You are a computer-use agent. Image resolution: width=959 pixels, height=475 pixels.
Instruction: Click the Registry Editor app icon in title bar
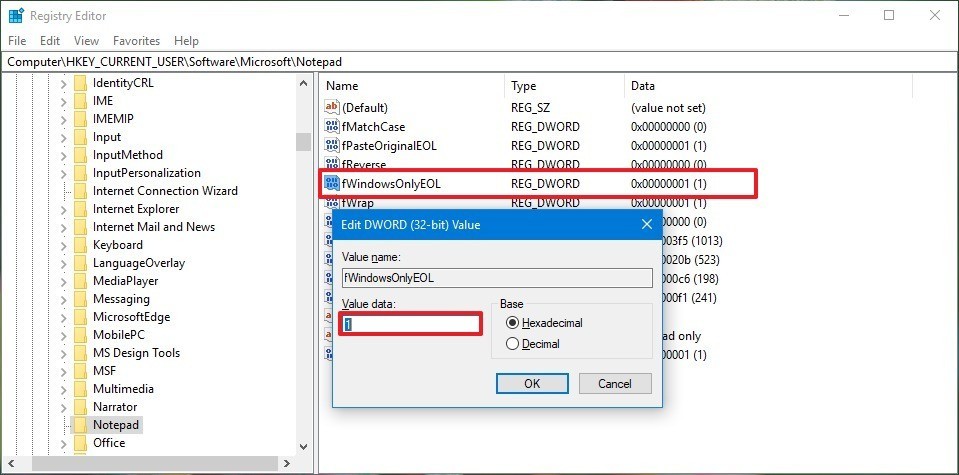click(x=16, y=15)
